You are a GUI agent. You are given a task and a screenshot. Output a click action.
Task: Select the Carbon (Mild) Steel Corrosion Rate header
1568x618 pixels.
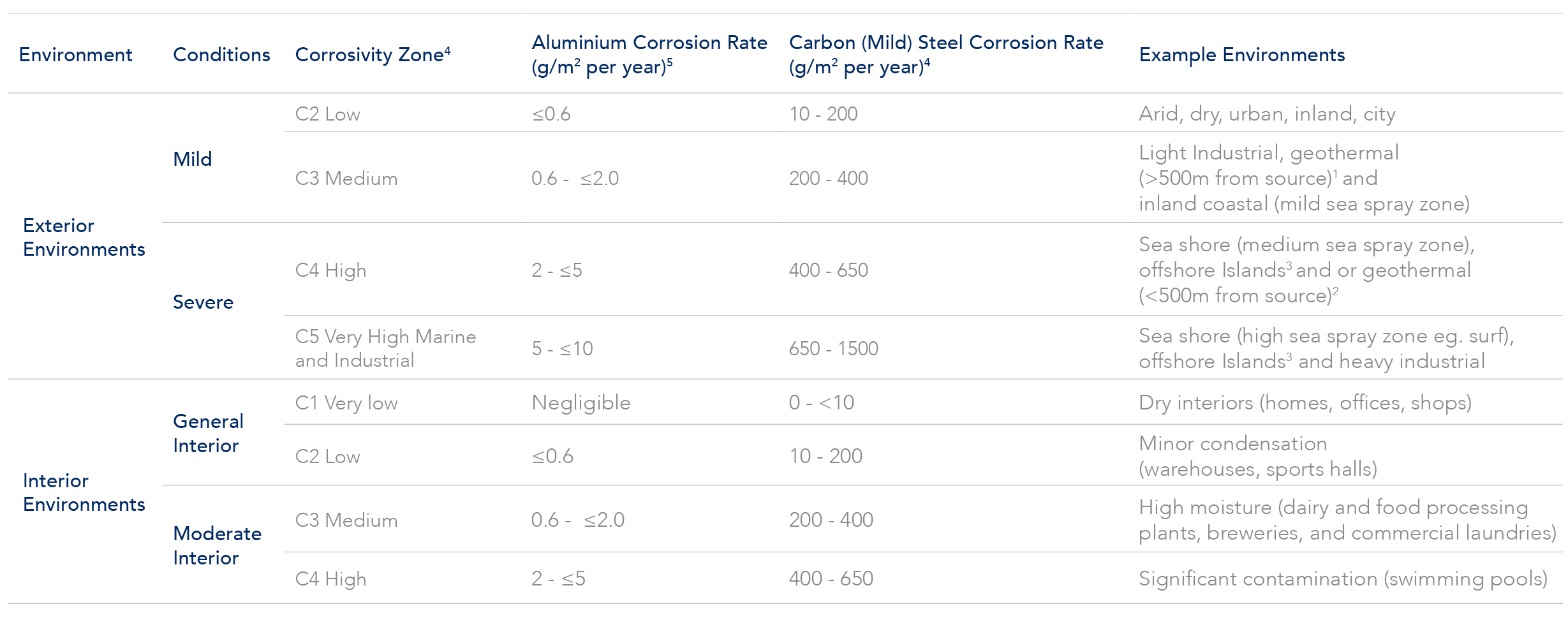point(945,55)
